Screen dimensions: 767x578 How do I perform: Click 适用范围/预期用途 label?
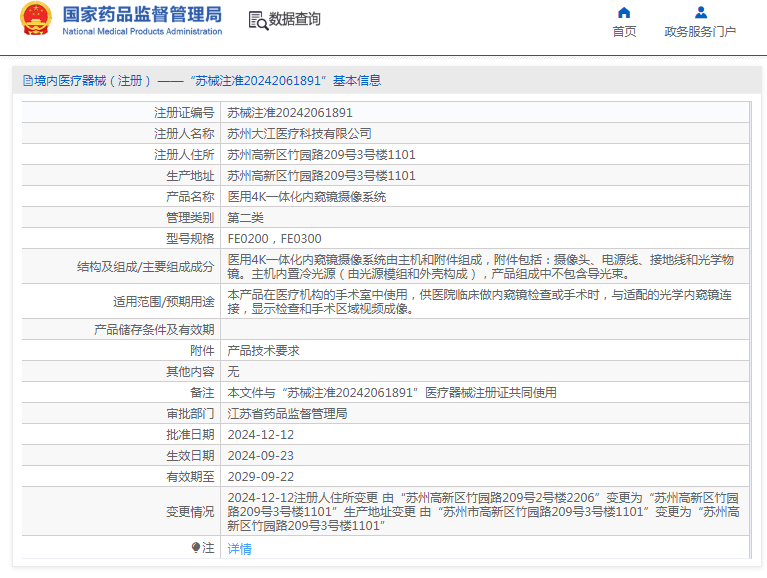click(x=163, y=302)
